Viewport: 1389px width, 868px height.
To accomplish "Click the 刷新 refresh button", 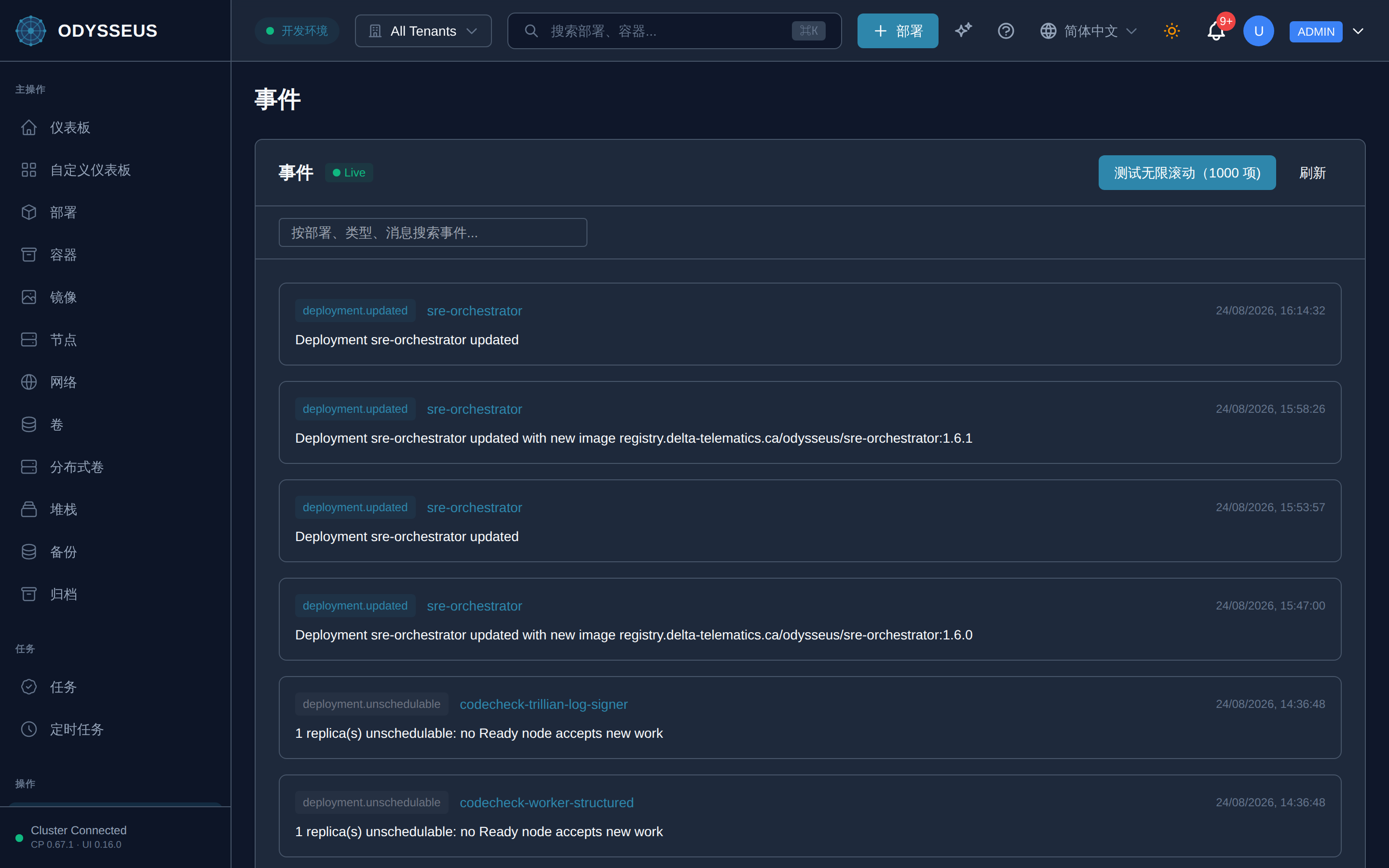I will pos(1313,173).
